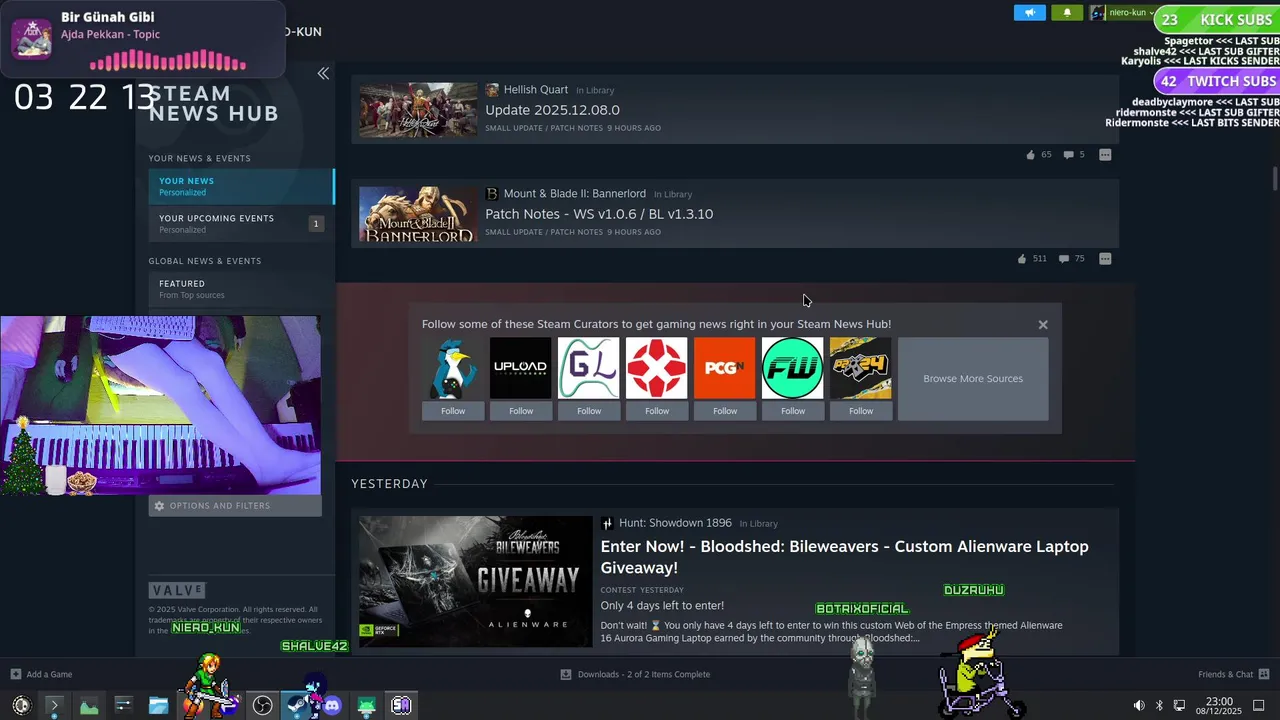The width and height of the screenshot is (1280, 720).
Task: Click Hellish Quart game name
Action: 535,90
